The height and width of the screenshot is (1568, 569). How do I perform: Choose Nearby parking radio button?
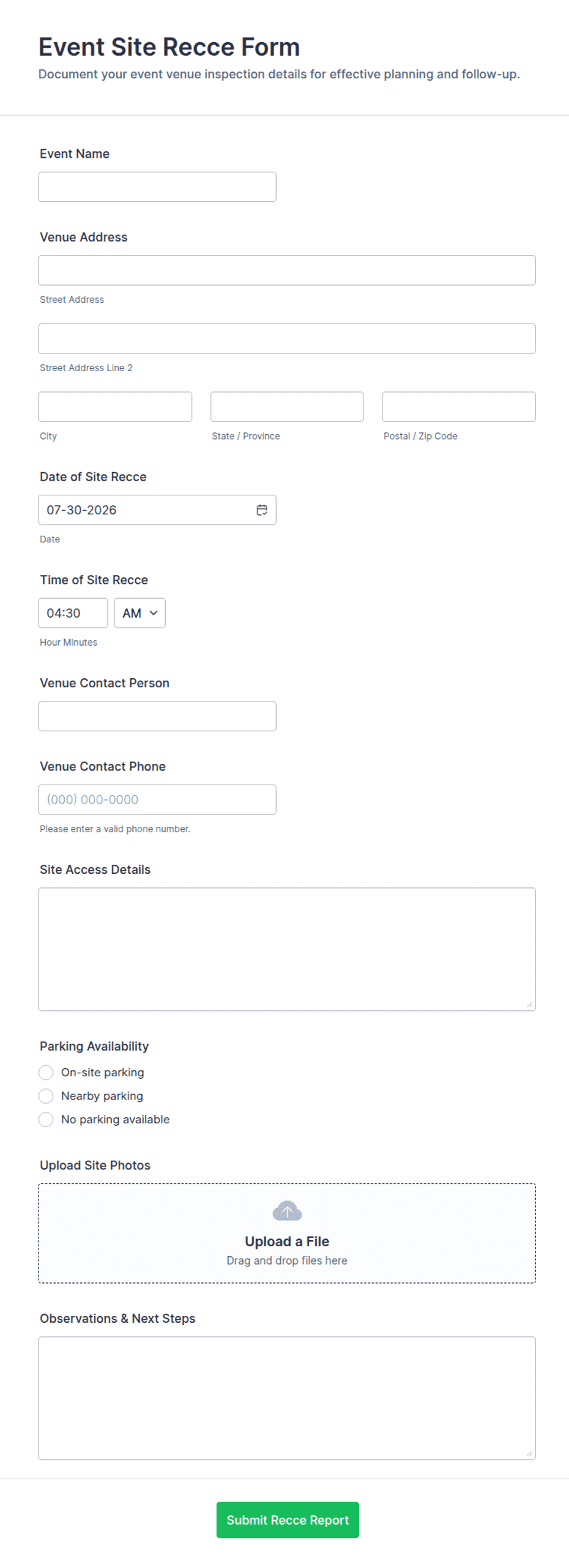46,1095
